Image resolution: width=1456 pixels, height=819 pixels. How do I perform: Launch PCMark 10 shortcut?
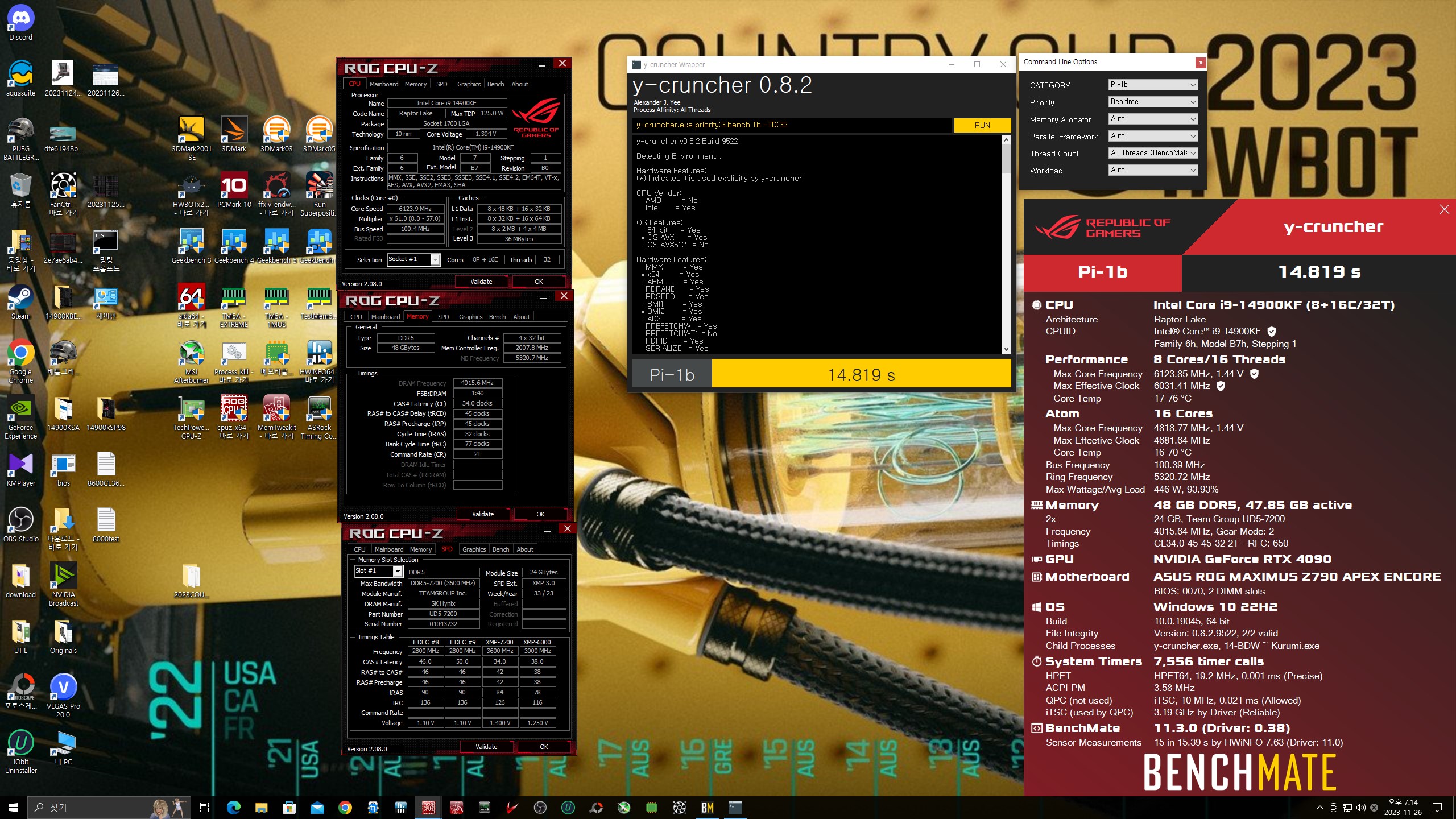point(234,191)
